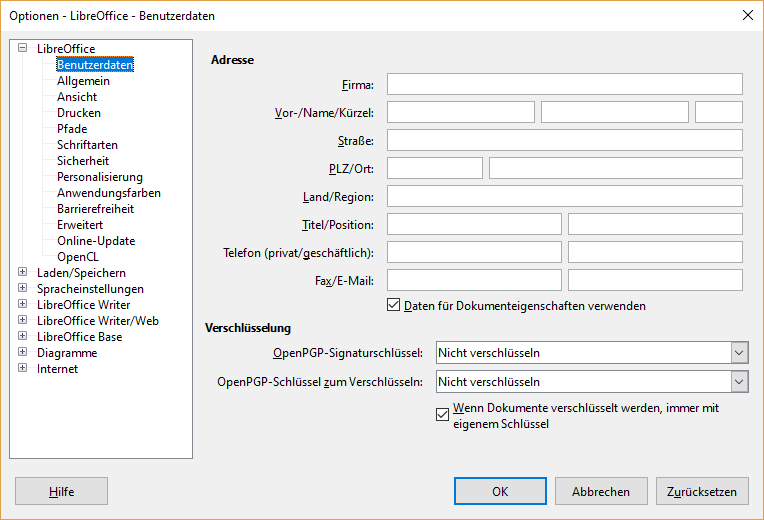Image resolution: width=764 pixels, height=520 pixels.
Task: Select Allgemein in the tree
Action: pyautogui.click(x=83, y=81)
